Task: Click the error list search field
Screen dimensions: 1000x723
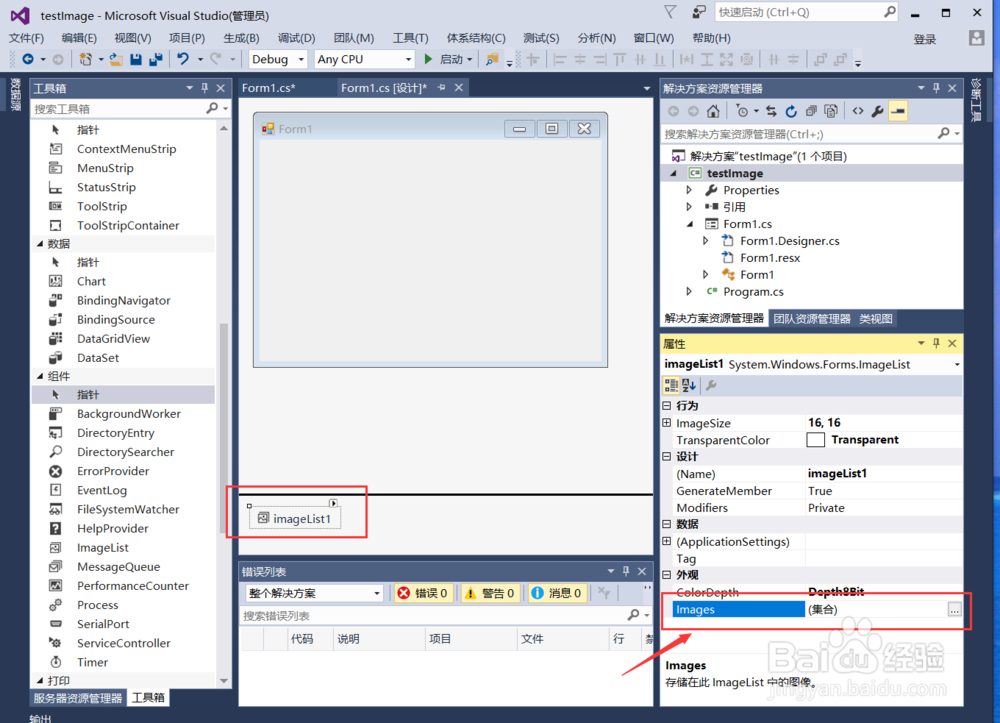Action: click(x=434, y=615)
